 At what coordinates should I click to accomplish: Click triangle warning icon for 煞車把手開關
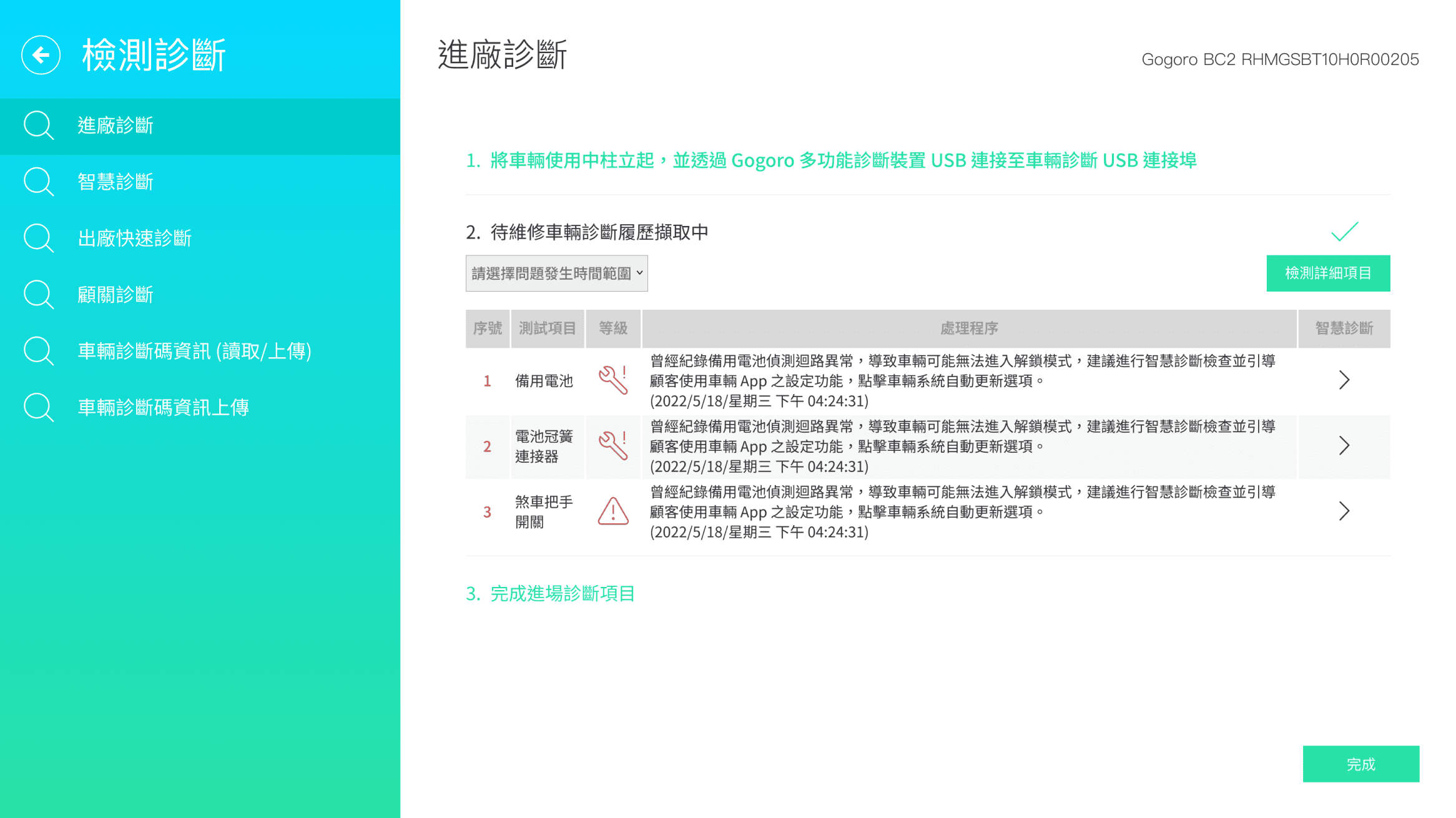613,511
